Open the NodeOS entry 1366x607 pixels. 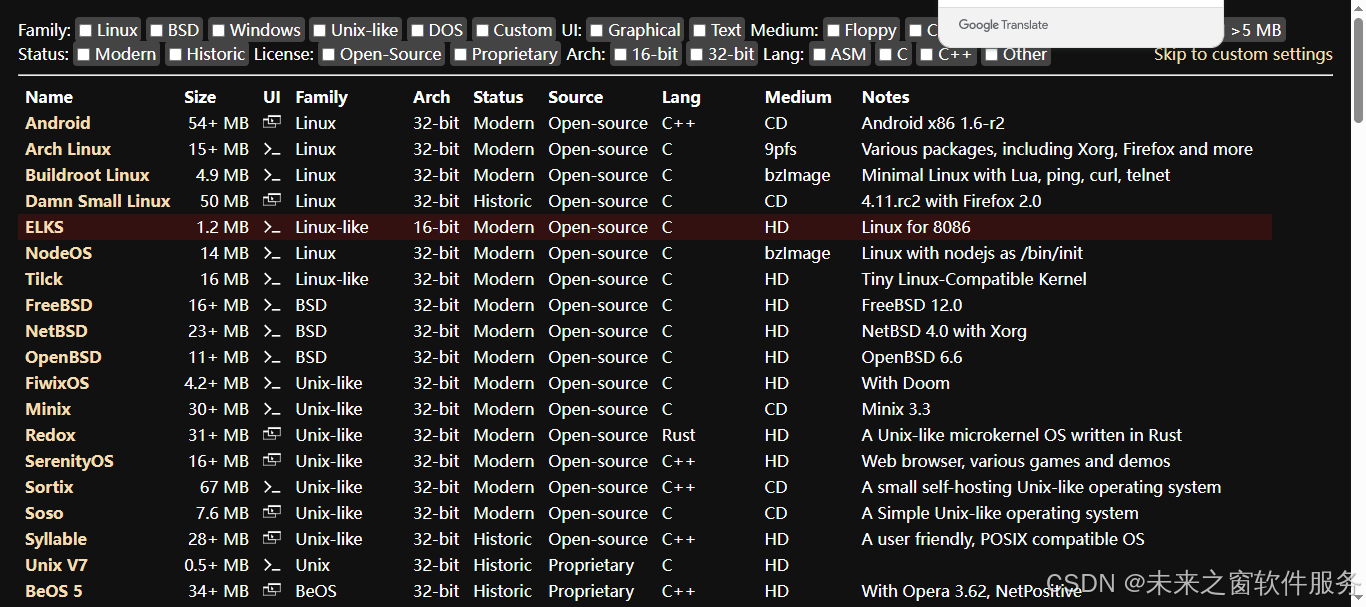(58, 253)
